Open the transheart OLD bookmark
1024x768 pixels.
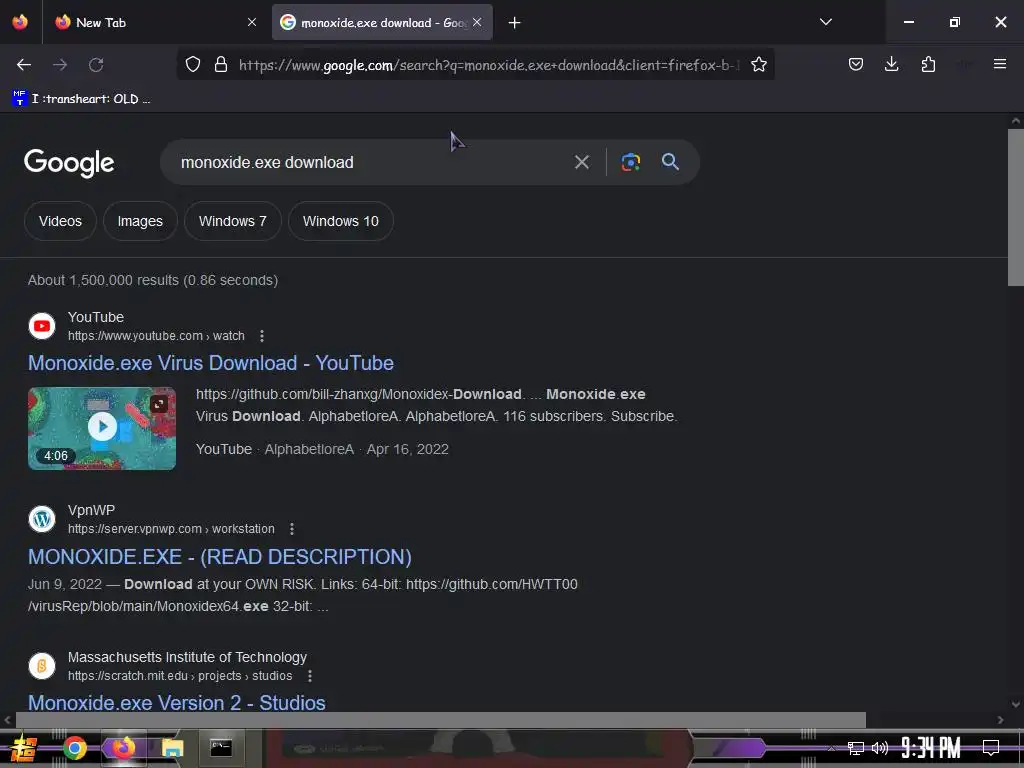[x=82, y=99]
